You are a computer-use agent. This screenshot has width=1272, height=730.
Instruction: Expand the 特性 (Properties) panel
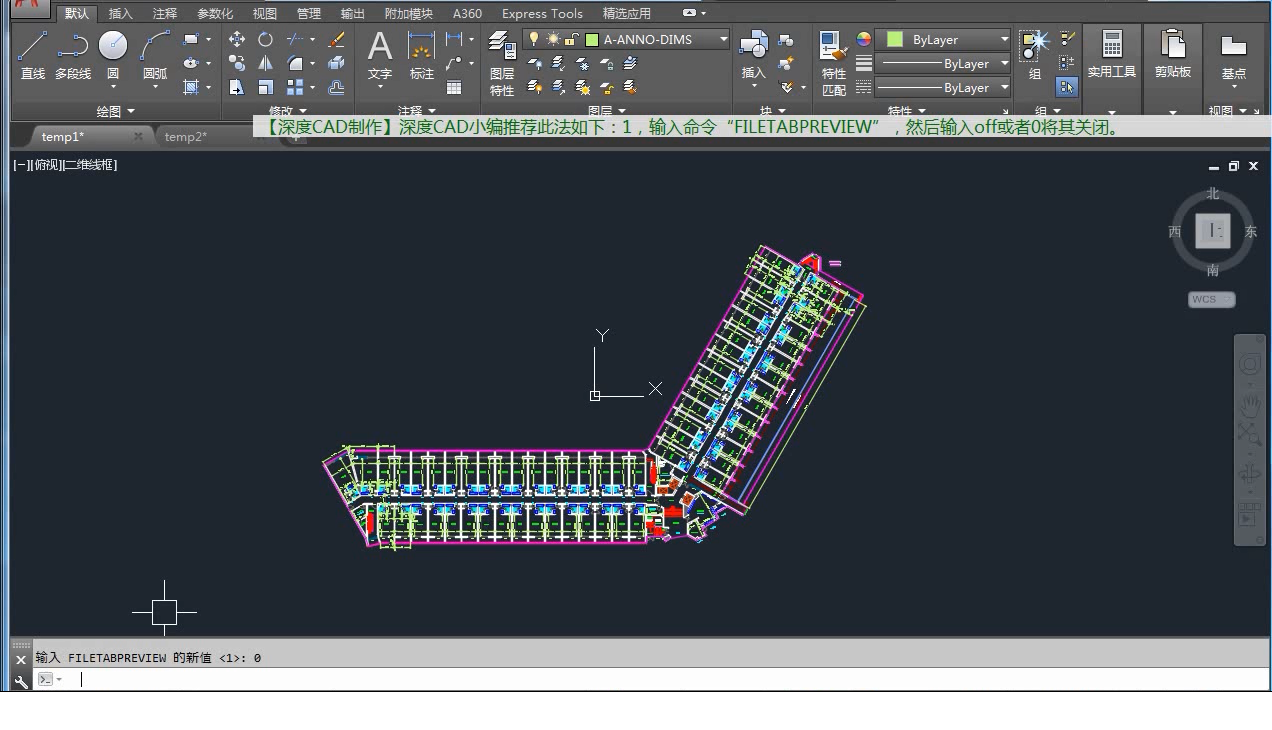(906, 111)
